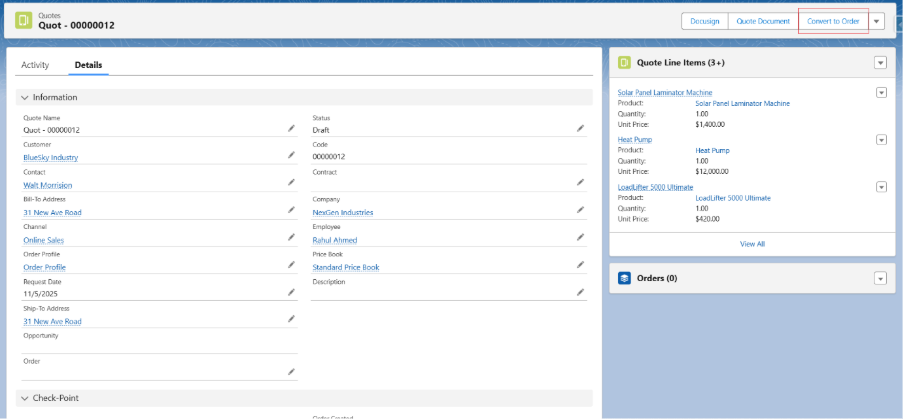Image resolution: width=903 pixels, height=420 pixels.
Task: Edit the Employee field using pencil icon
Action: pyautogui.click(x=580, y=238)
